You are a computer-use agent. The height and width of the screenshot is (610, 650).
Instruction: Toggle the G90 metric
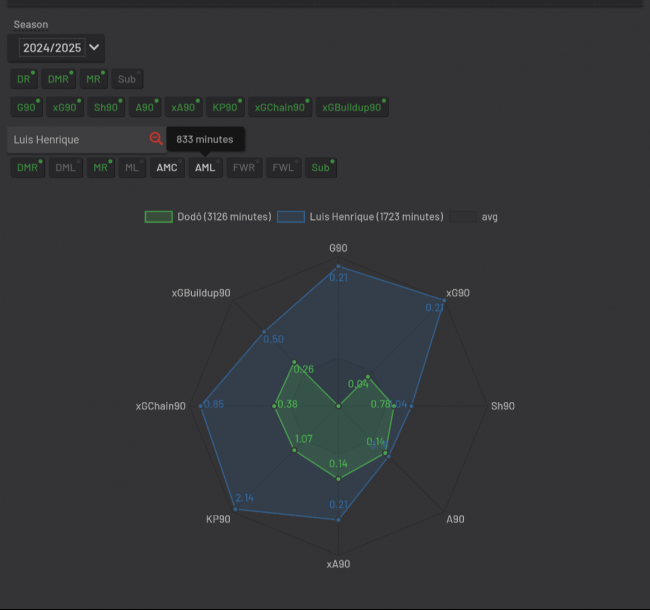pos(27,107)
